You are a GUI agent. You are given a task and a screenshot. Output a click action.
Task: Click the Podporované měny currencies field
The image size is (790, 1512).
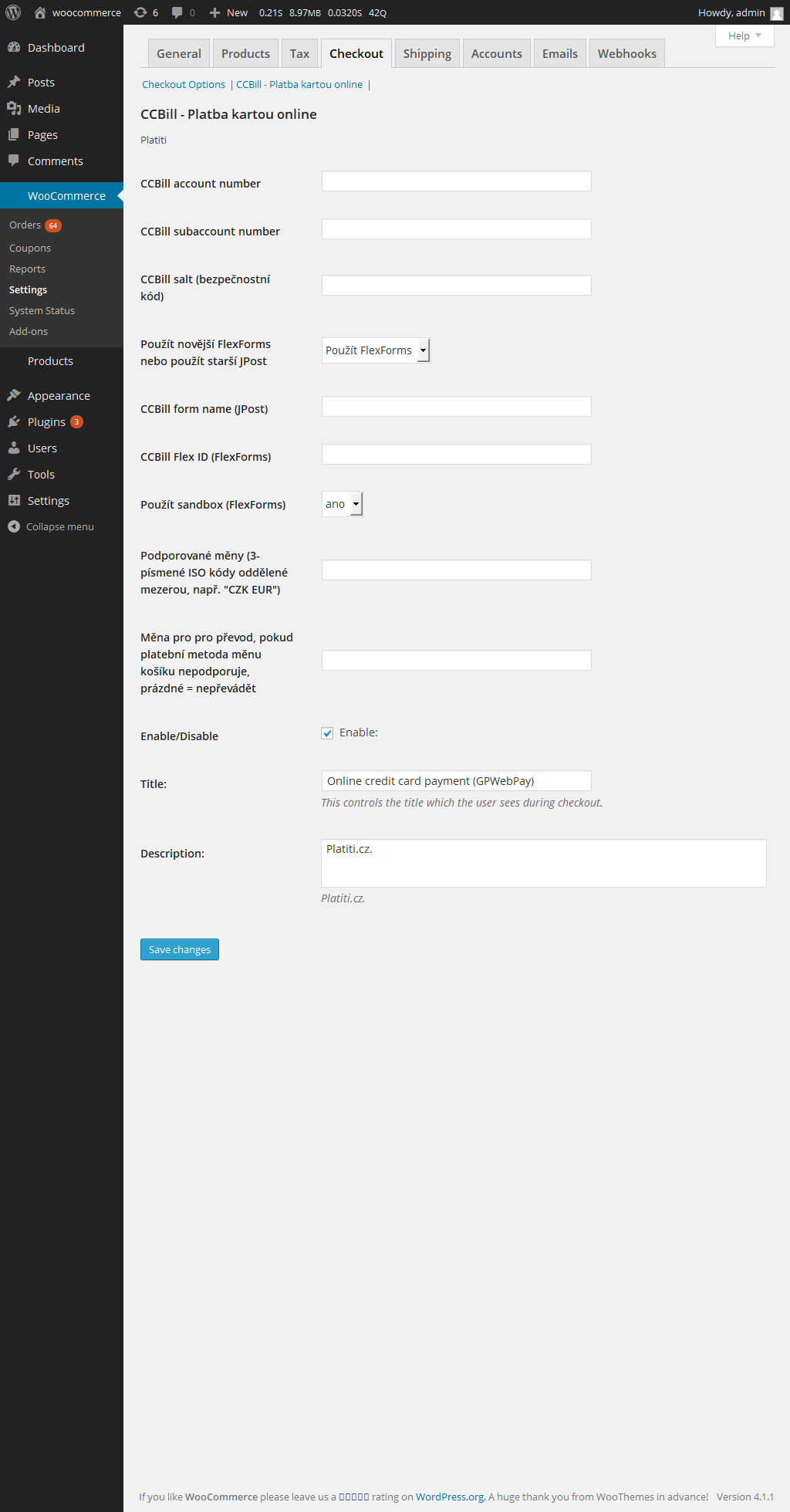coord(457,570)
